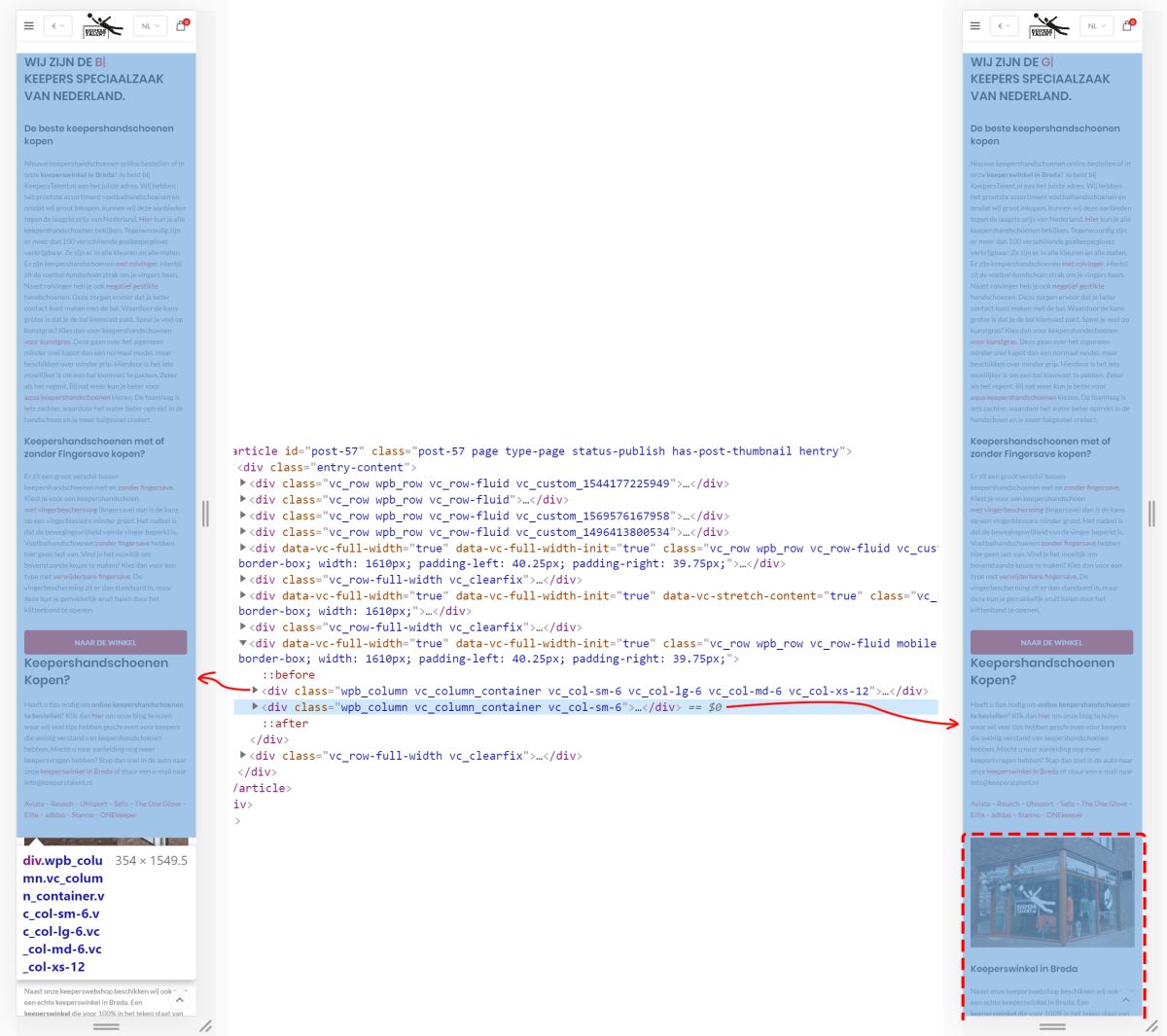Image resolution: width=1167 pixels, height=1036 pixels.
Task: Expand first vc_row-full-width vc_clearfix node
Action: click(x=243, y=580)
